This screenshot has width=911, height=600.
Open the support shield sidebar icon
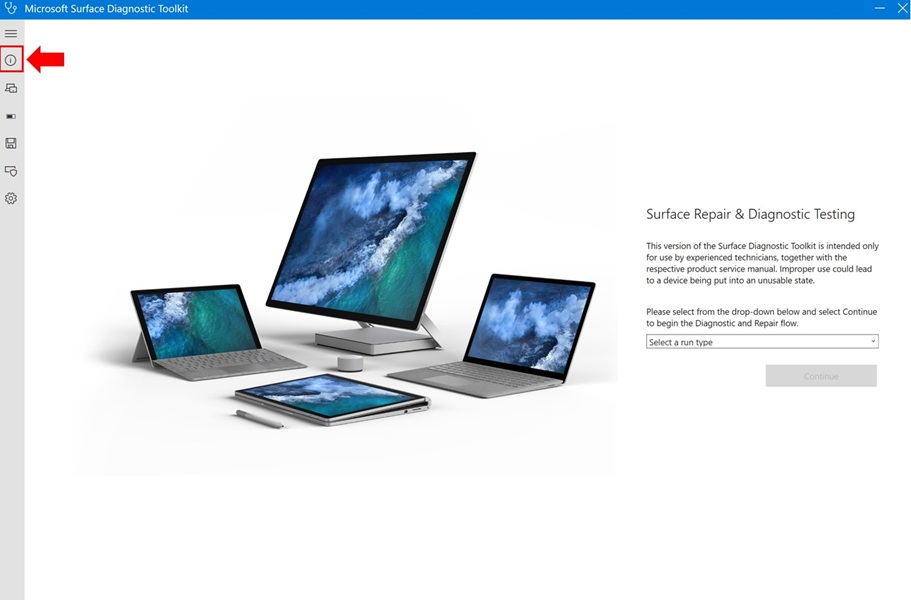tap(11, 171)
